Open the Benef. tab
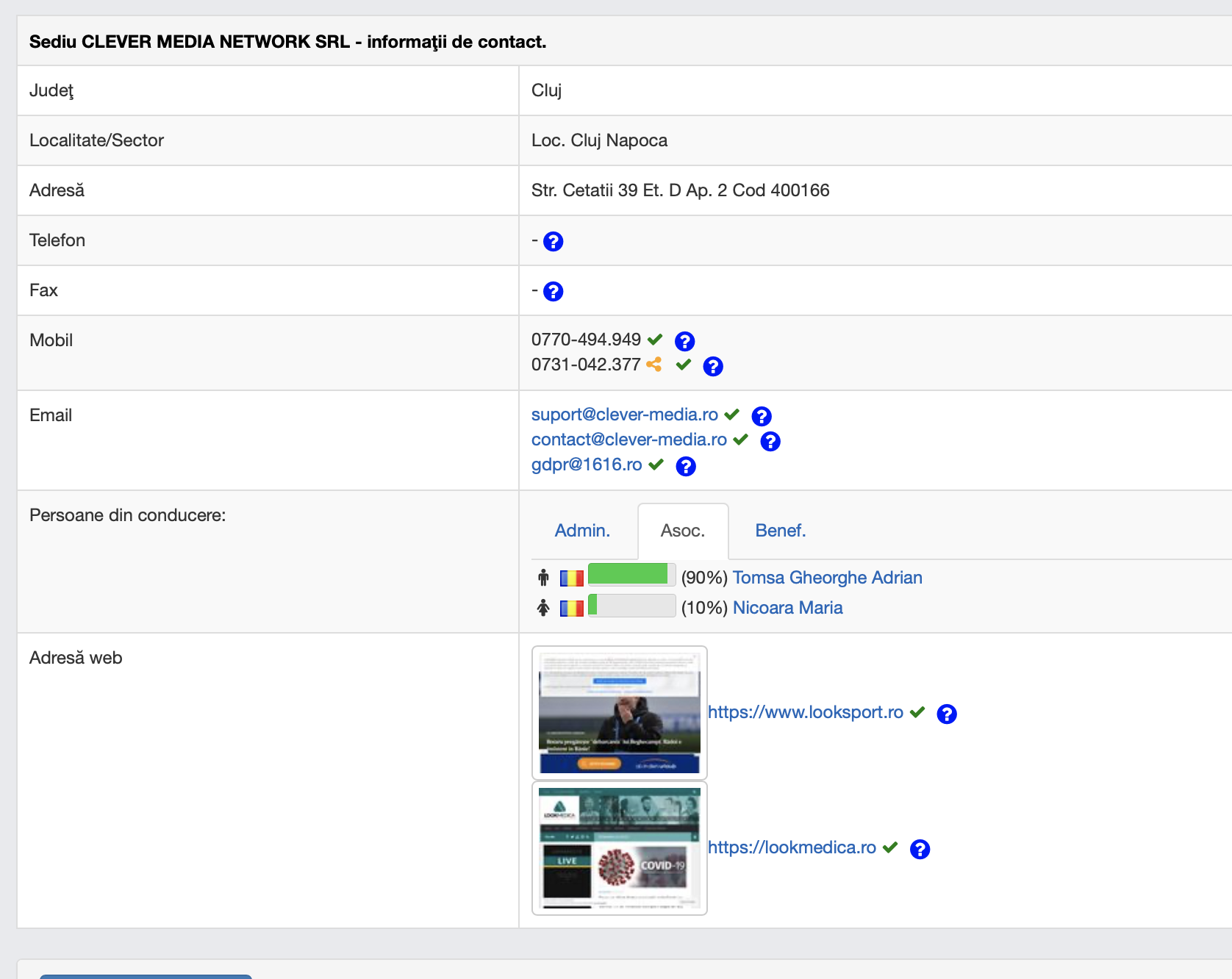 tap(780, 531)
